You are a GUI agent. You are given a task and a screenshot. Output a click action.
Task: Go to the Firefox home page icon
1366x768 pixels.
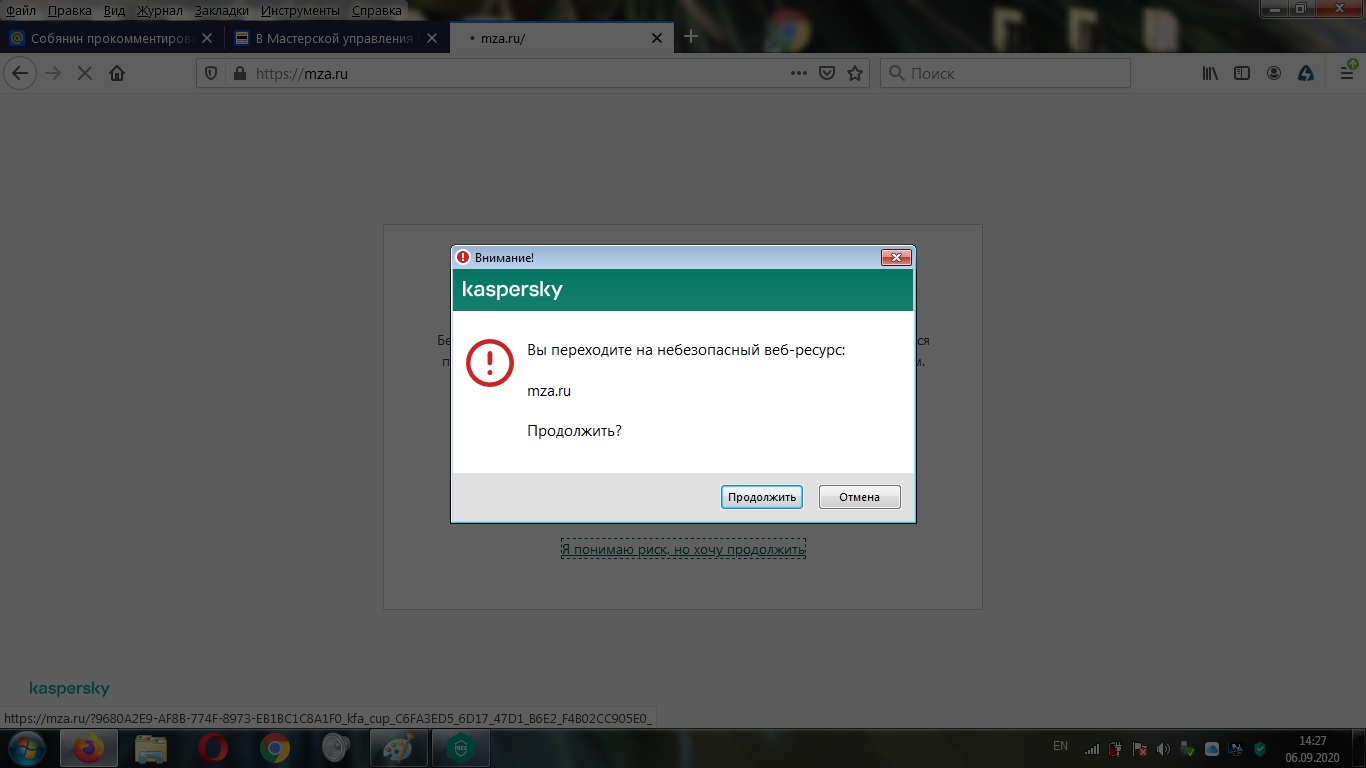point(117,73)
